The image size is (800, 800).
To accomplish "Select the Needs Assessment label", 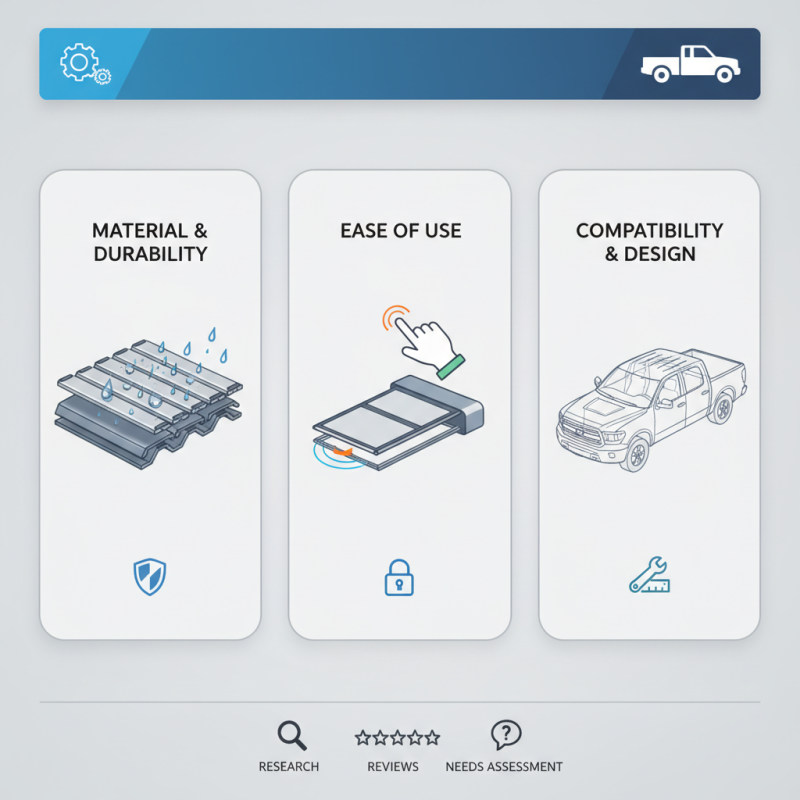I will [x=504, y=766].
